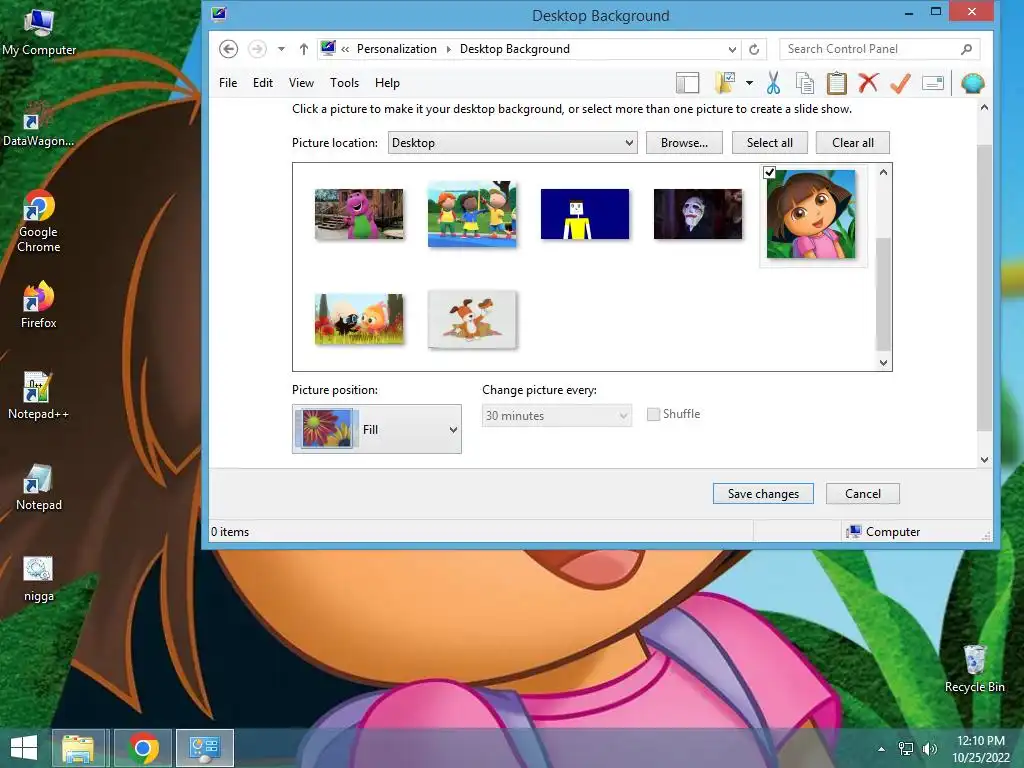
Task: Open recent locations dropdown arrow
Action: (x=281, y=49)
